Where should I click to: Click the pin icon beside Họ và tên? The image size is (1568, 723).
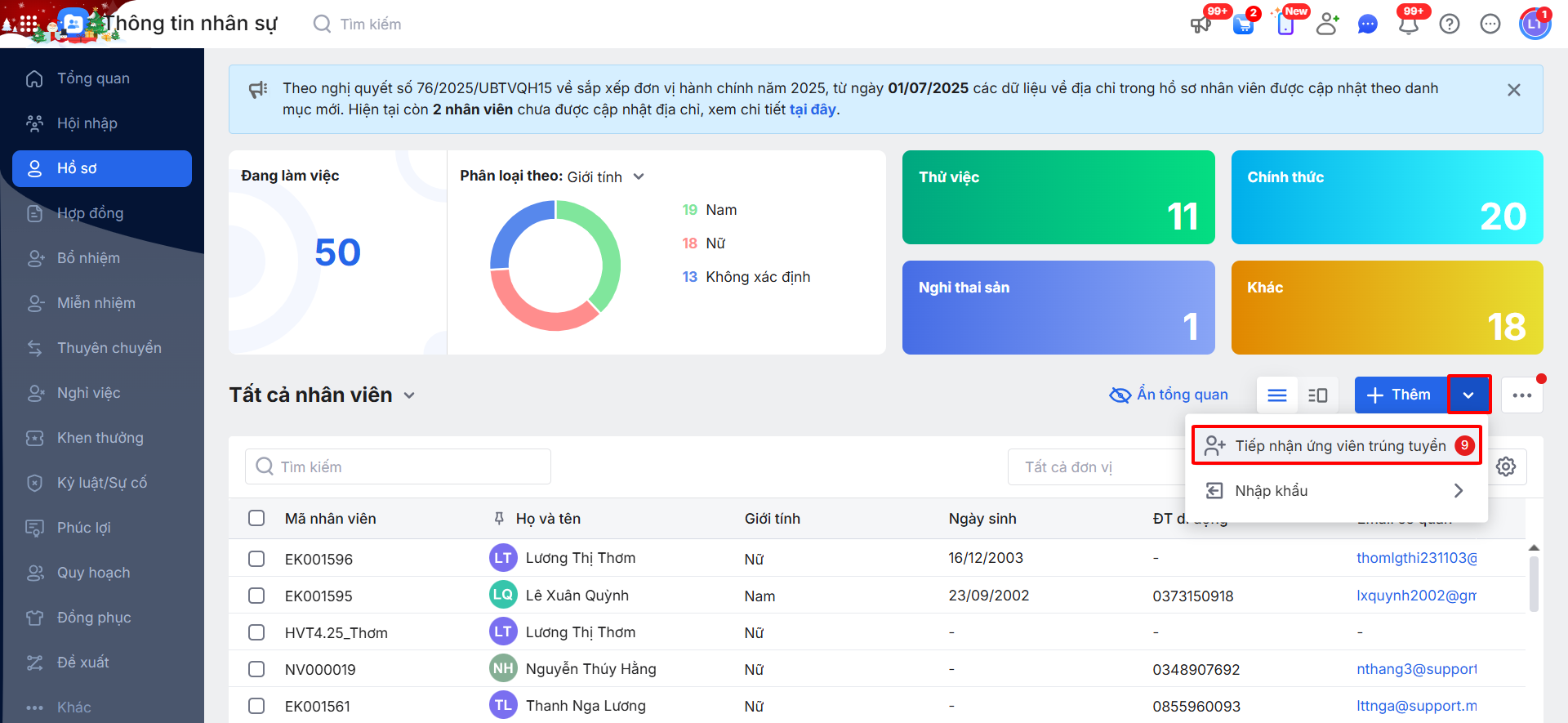click(499, 519)
